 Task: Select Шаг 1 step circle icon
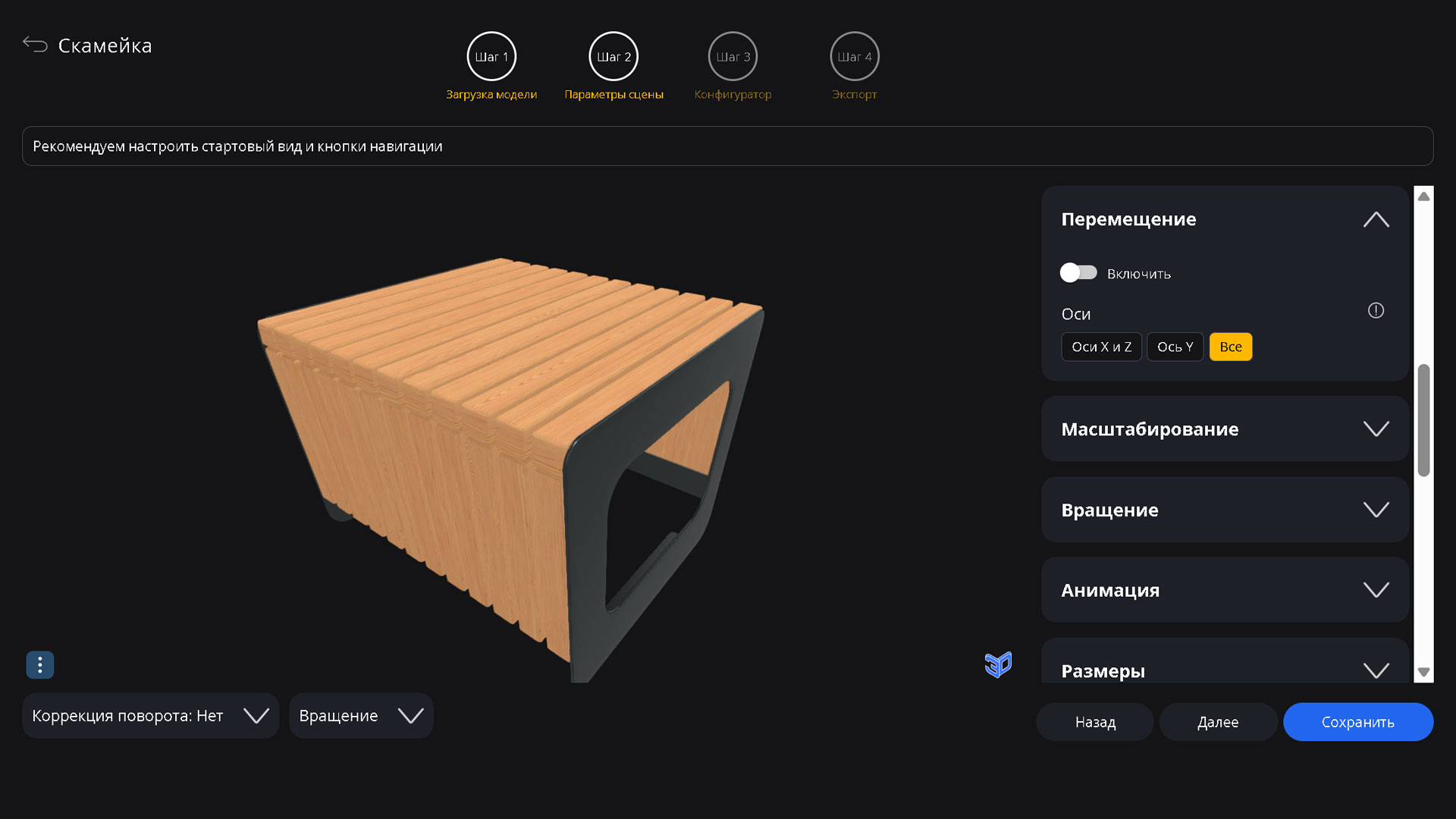point(491,56)
